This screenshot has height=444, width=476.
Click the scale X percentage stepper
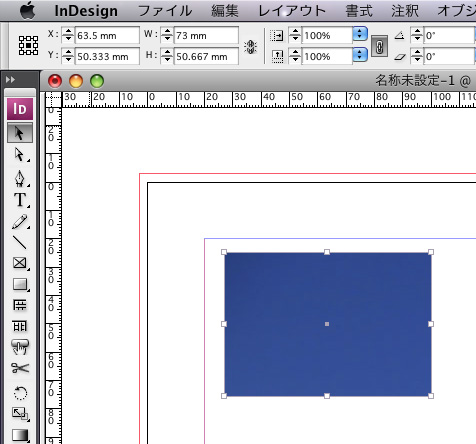tap(295, 35)
